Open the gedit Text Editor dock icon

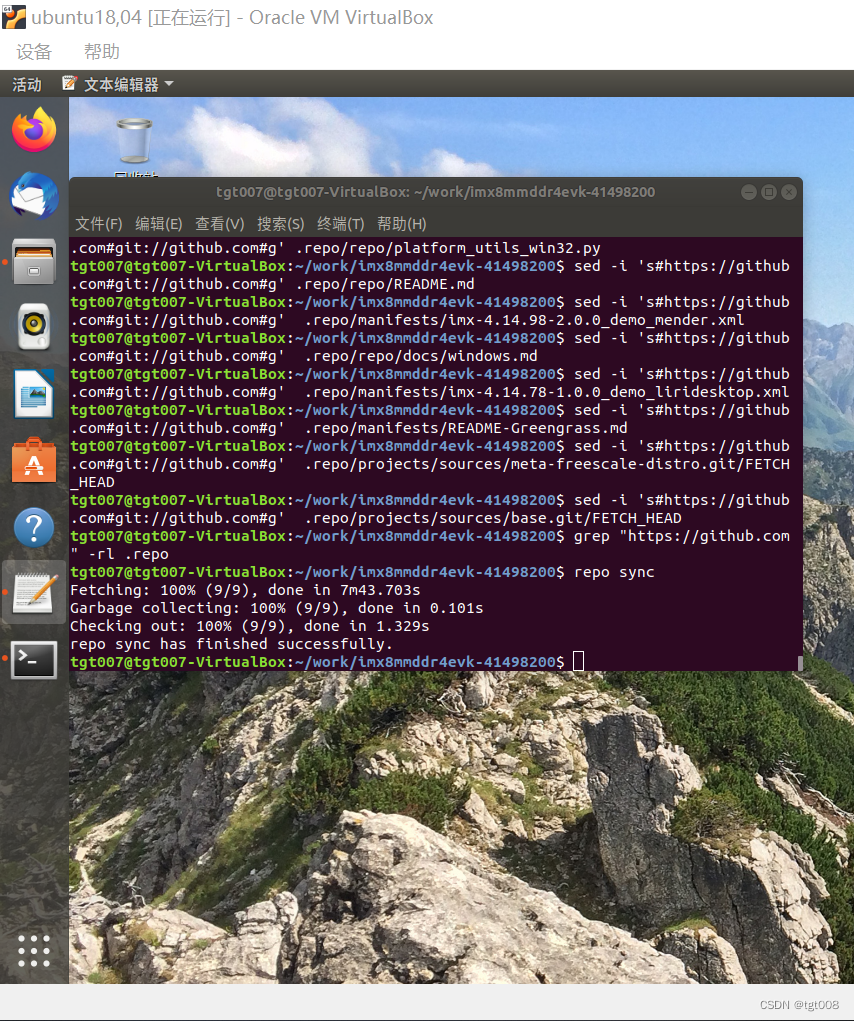pos(34,592)
